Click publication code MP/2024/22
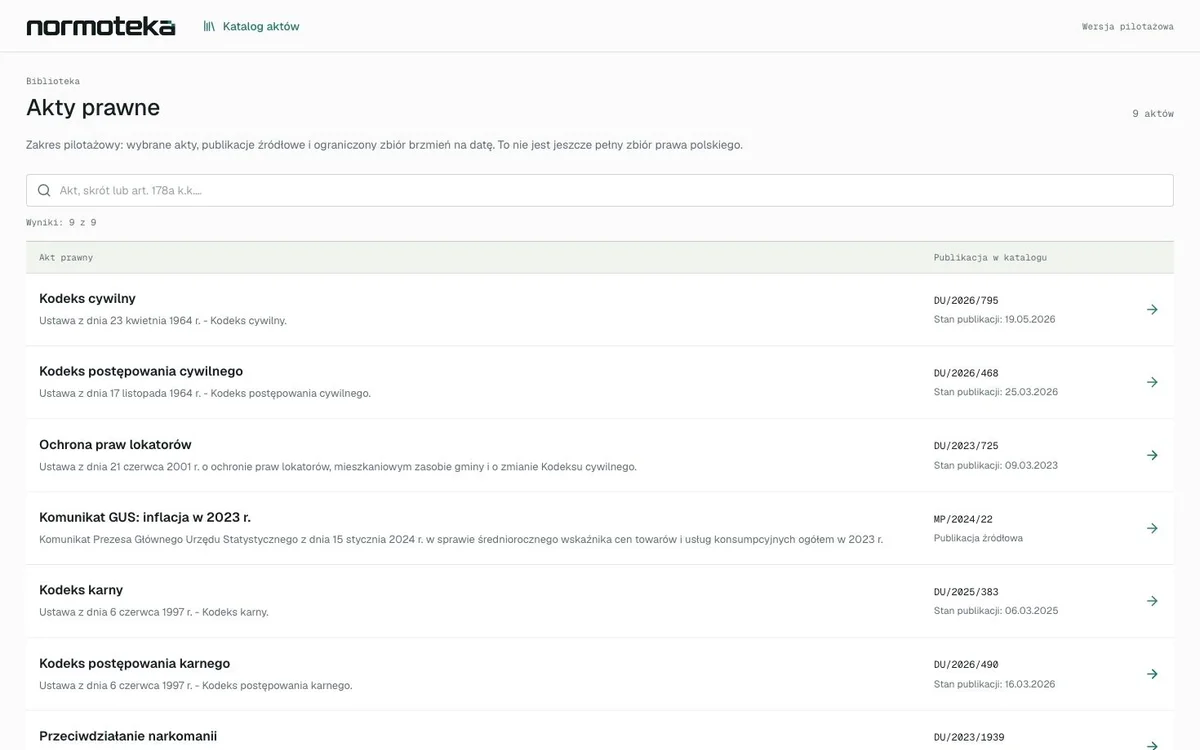The height and width of the screenshot is (750, 1200). tap(963, 519)
